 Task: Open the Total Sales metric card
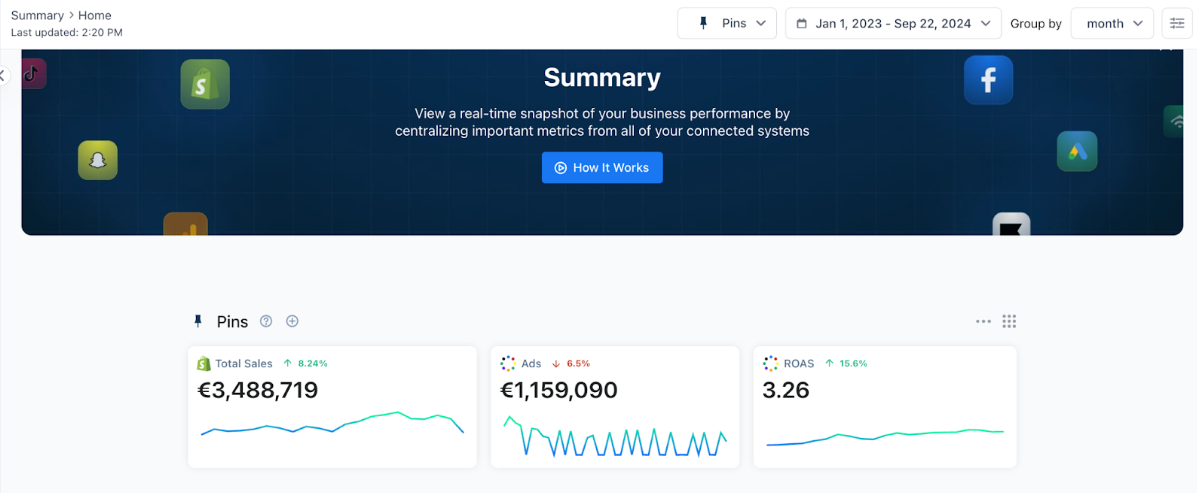[332, 390]
